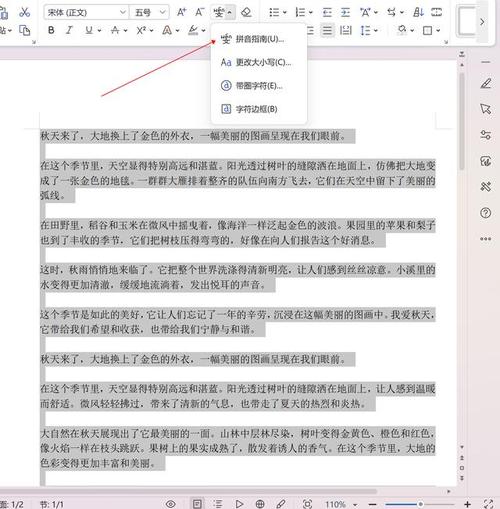
Task: Click the decrease font size icon
Action: coord(200,12)
